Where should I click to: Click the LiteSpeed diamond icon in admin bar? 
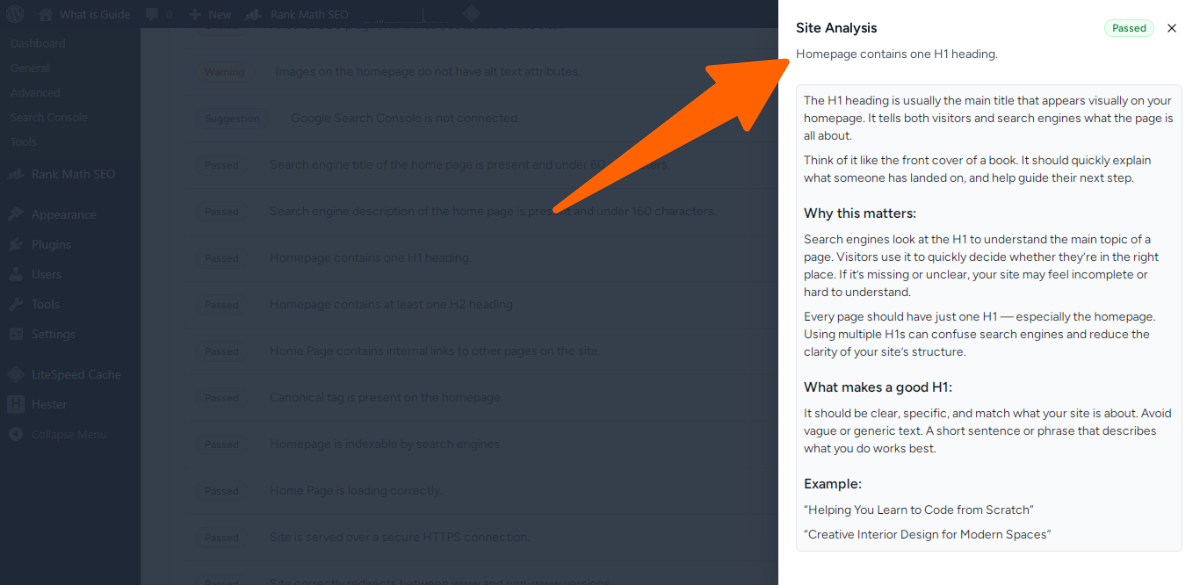point(471,14)
